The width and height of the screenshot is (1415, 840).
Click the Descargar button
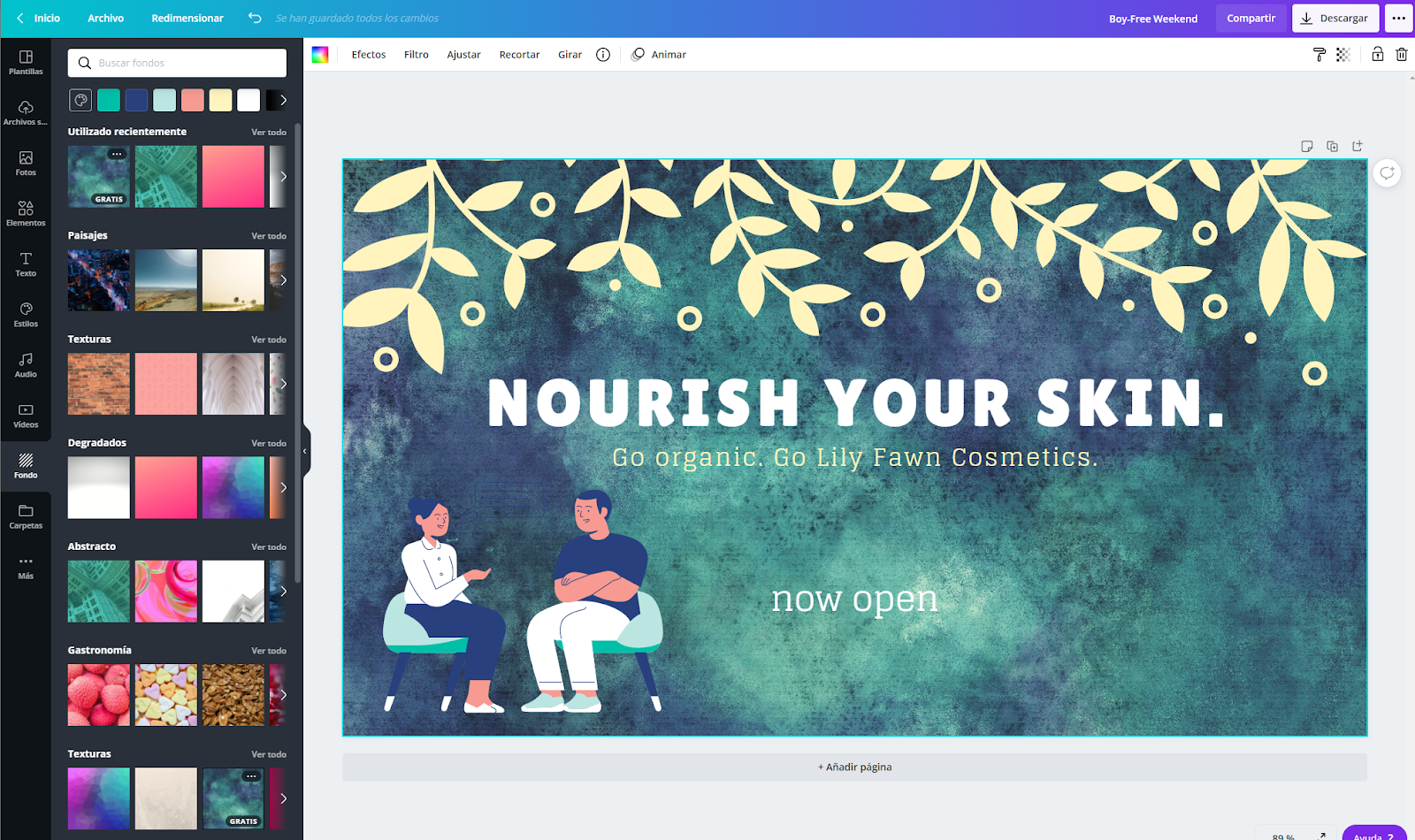point(1335,18)
